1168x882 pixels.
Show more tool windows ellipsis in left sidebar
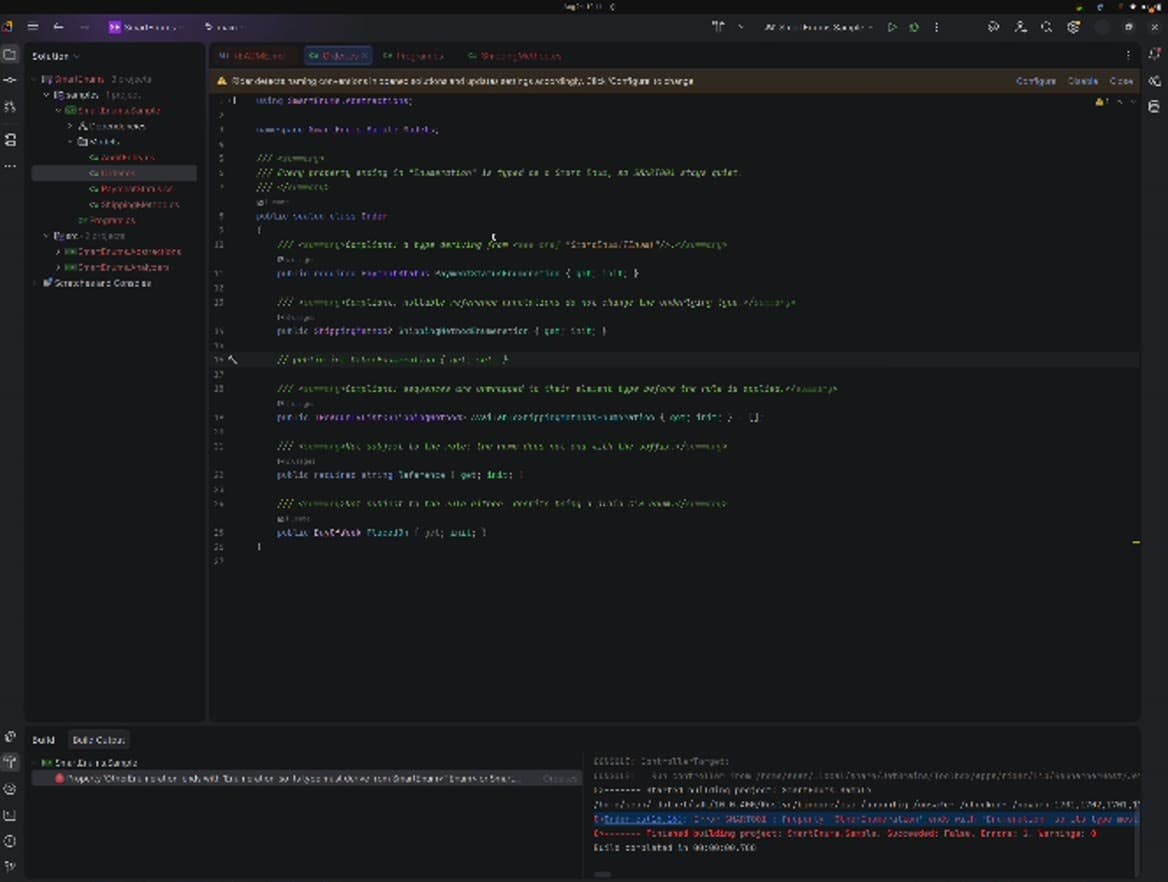10,165
